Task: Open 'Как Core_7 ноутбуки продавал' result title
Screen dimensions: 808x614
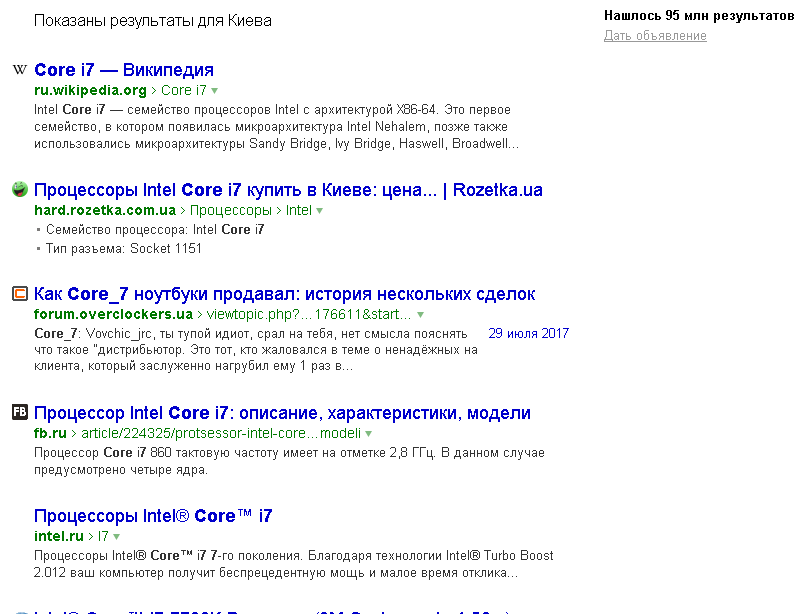Action: tap(284, 294)
